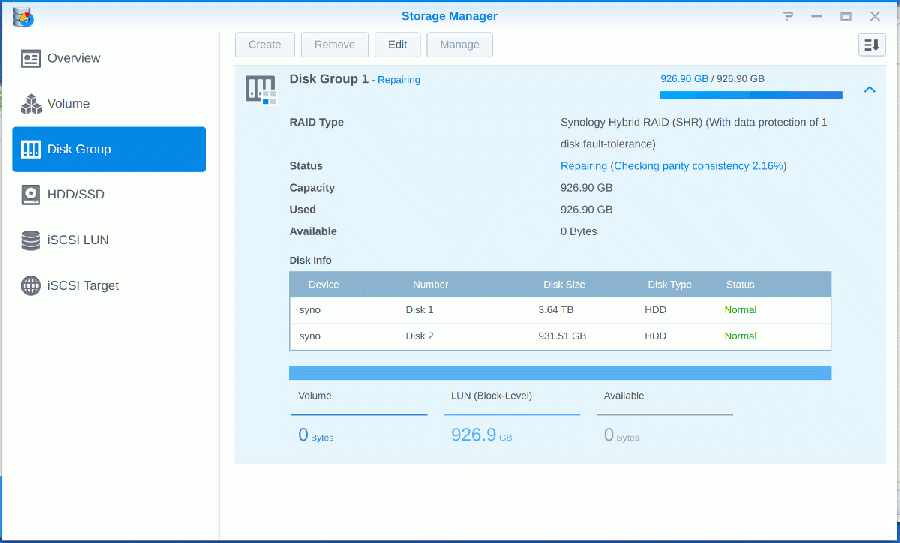Click the Used value 926.90 GB
900x543 pixels.
coord(586,210)
